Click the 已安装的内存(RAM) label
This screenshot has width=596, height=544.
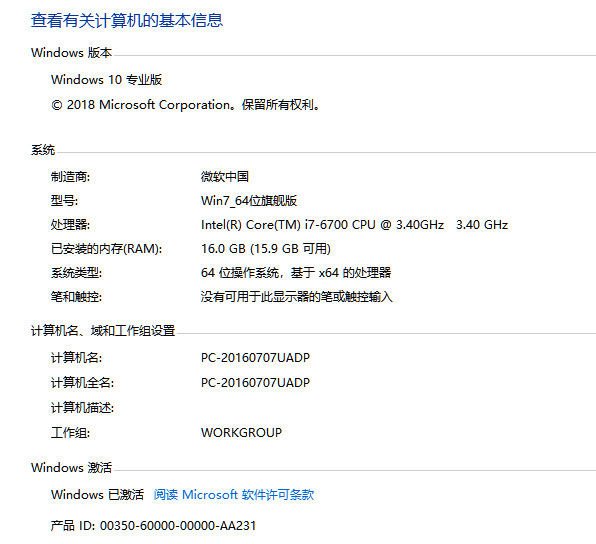tap(106, 249)
